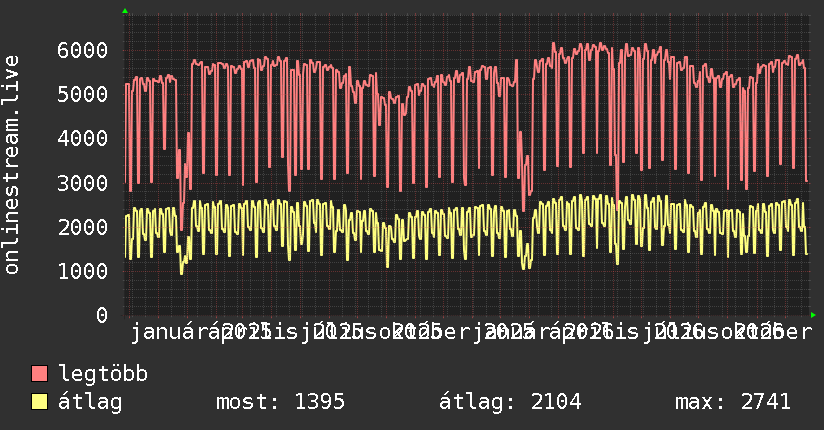Click the átlag: 2104 statistic
The height and width of the screenshot is (430, 824).
coord(510,402)
